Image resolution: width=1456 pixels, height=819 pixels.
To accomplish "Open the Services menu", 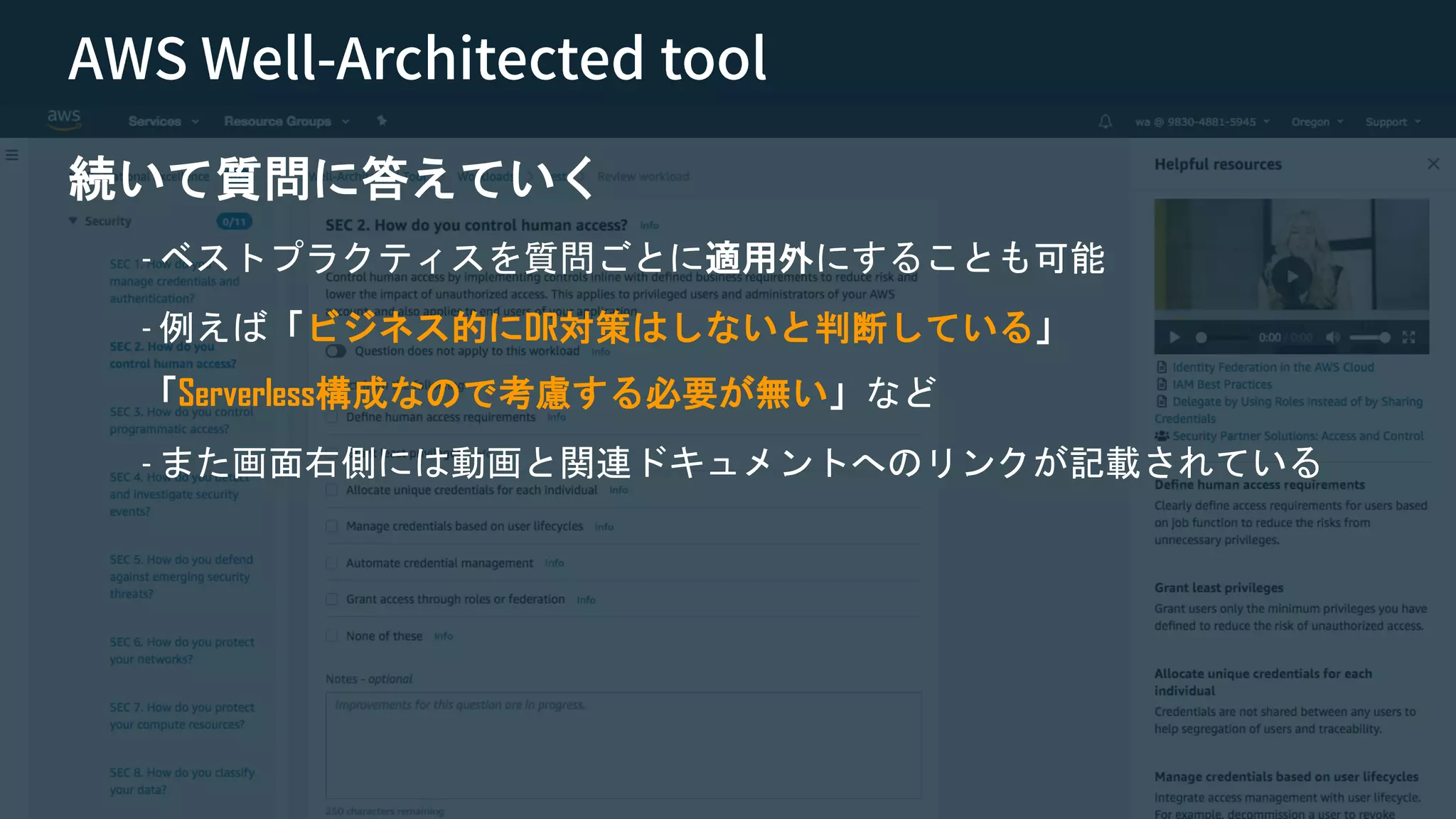I will coord(163,122).
